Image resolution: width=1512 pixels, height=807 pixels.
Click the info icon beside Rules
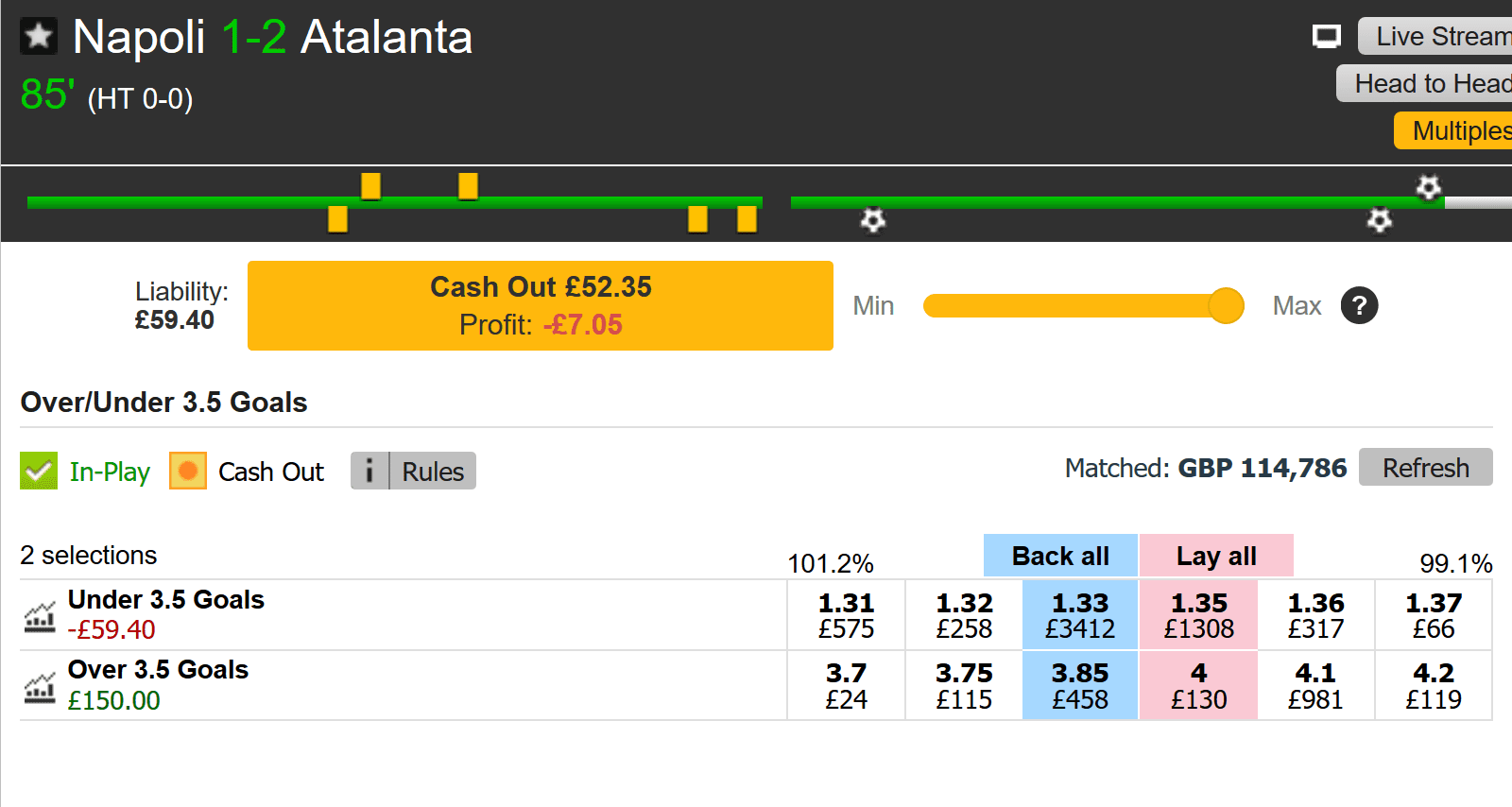pos(369,471)
